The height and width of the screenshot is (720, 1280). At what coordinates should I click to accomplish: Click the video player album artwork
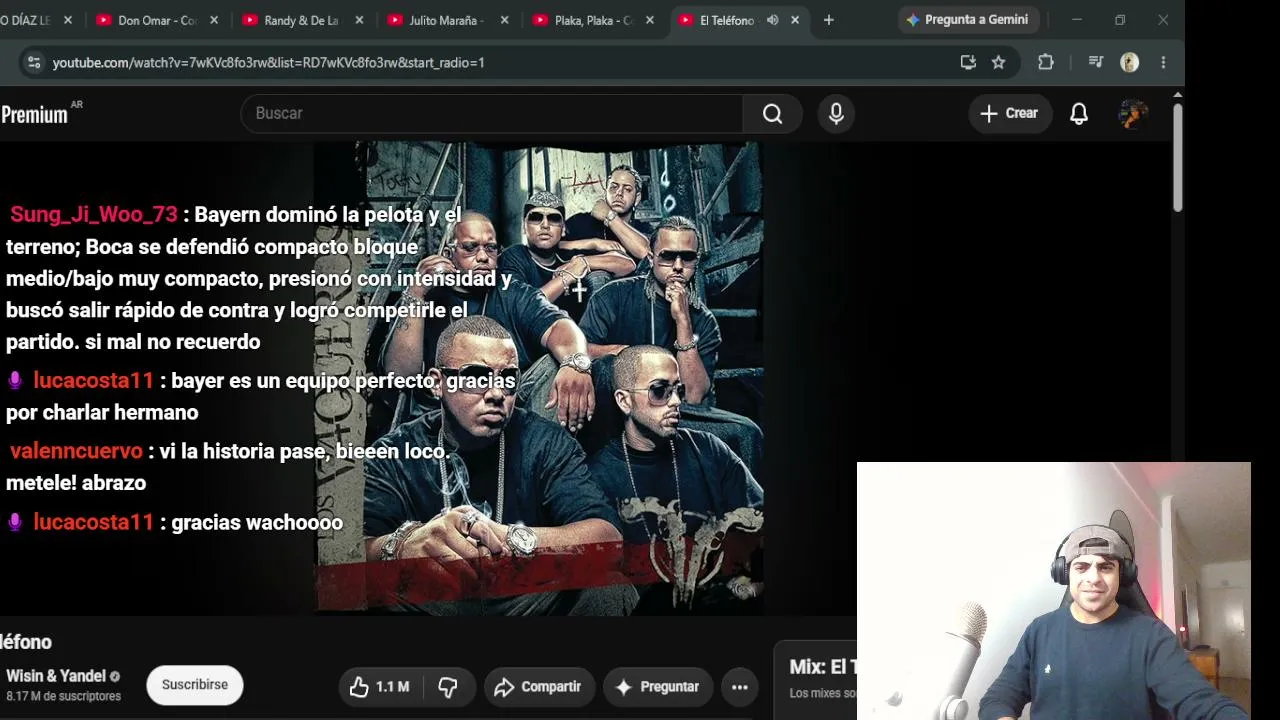point(539,378)
